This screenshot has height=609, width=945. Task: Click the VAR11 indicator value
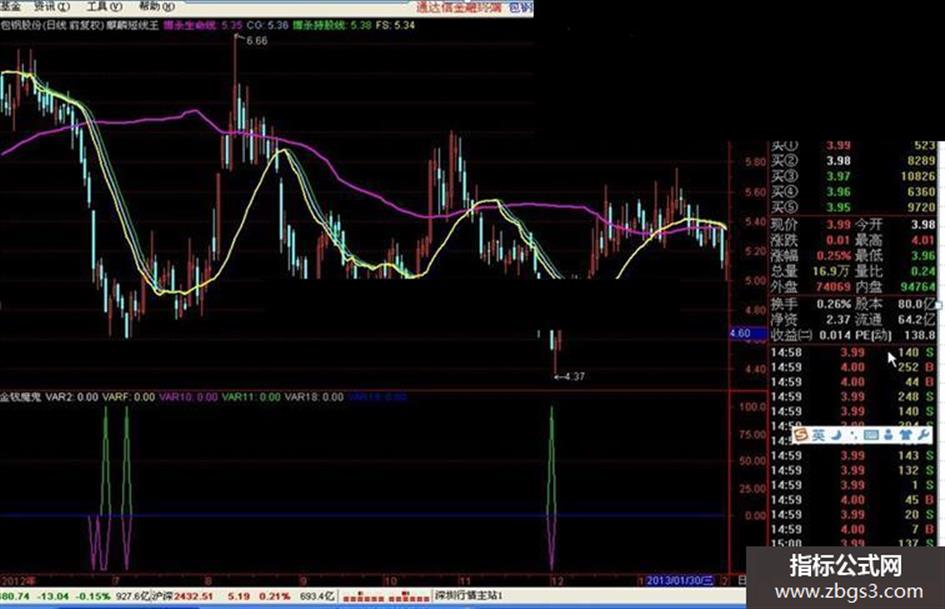[x=251, y=397]
